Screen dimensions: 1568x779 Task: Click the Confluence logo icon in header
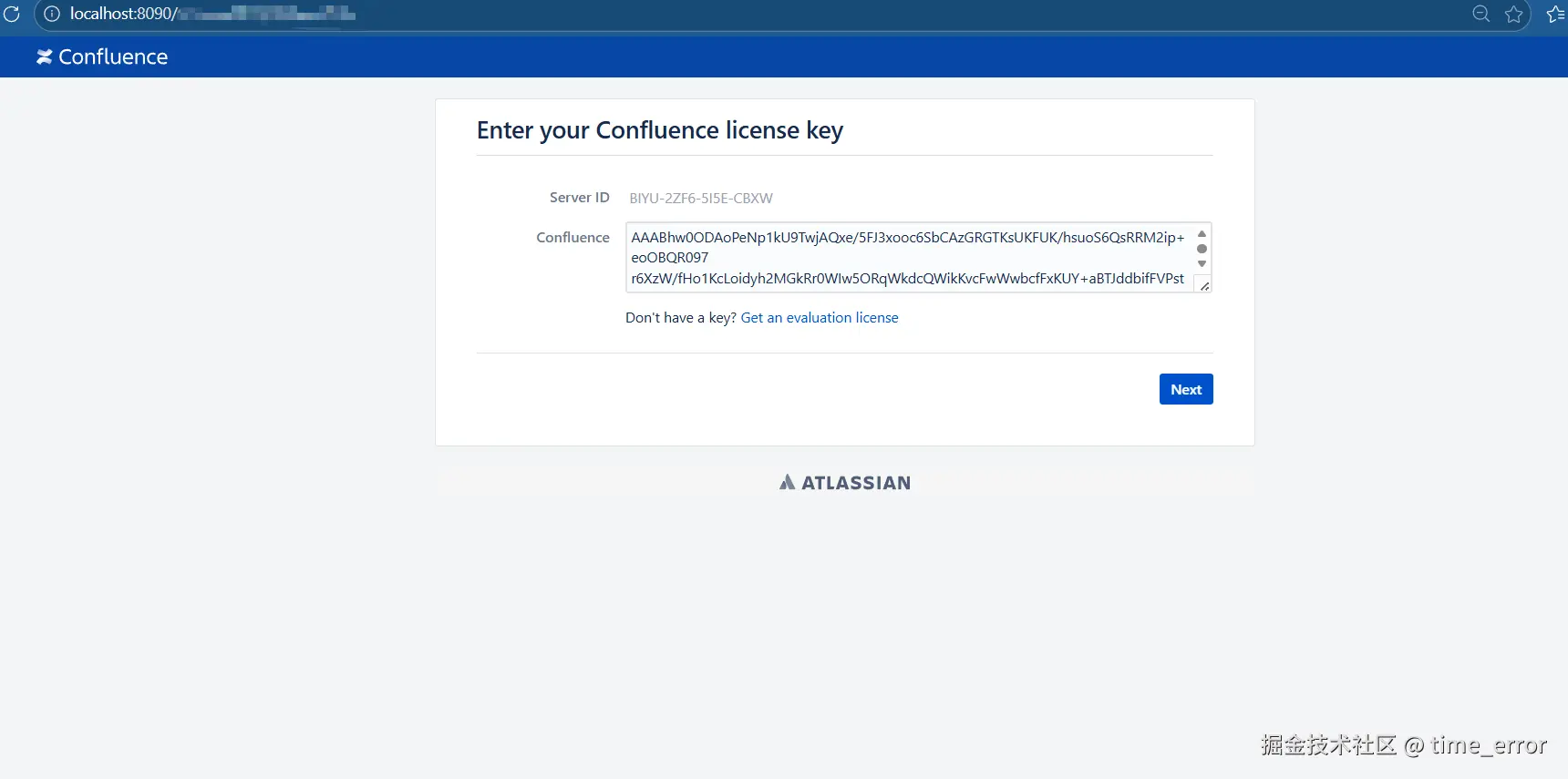click(x=44, y=56)
